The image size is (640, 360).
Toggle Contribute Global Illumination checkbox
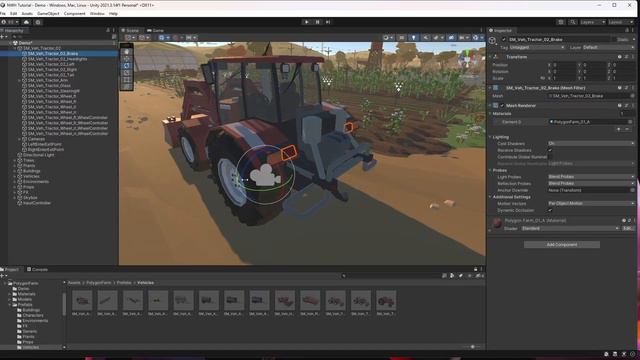click(550, 157)
